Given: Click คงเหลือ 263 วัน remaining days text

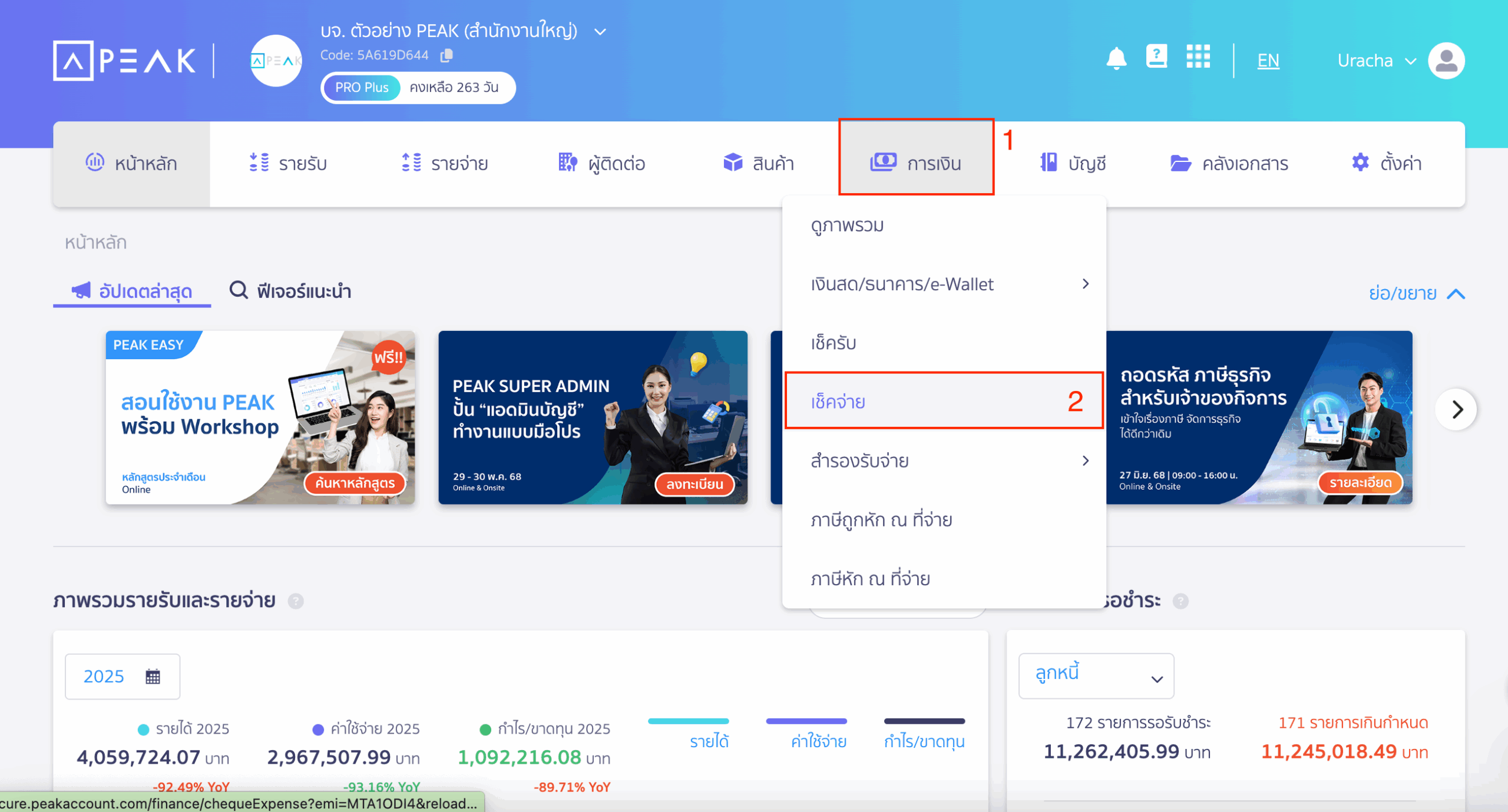Looking at the screenshot, I should (454, 88).
